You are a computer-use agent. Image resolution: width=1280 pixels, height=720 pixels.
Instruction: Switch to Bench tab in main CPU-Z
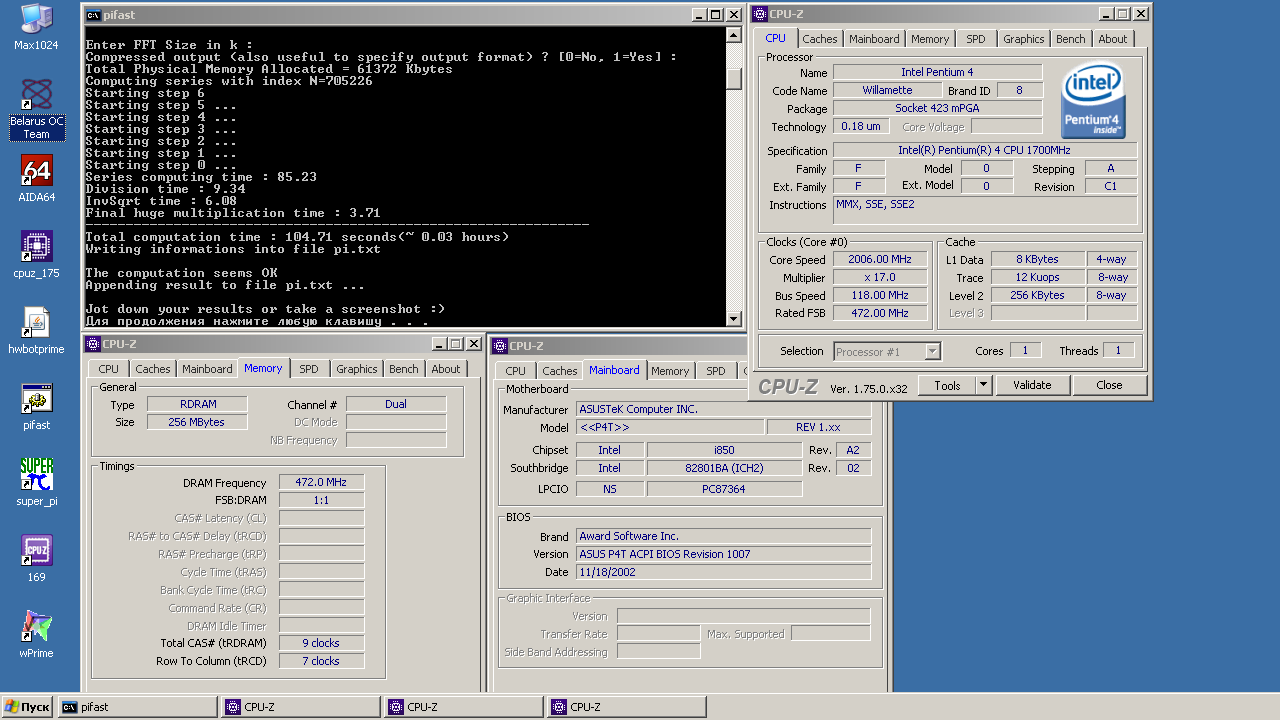click(x=1071, y=39)
